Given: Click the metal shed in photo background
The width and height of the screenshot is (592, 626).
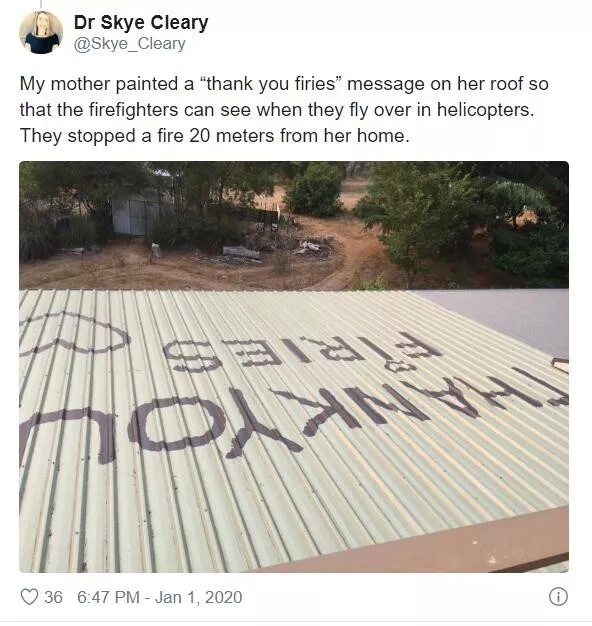Looking at the screenshot, I should click(138, 216).
